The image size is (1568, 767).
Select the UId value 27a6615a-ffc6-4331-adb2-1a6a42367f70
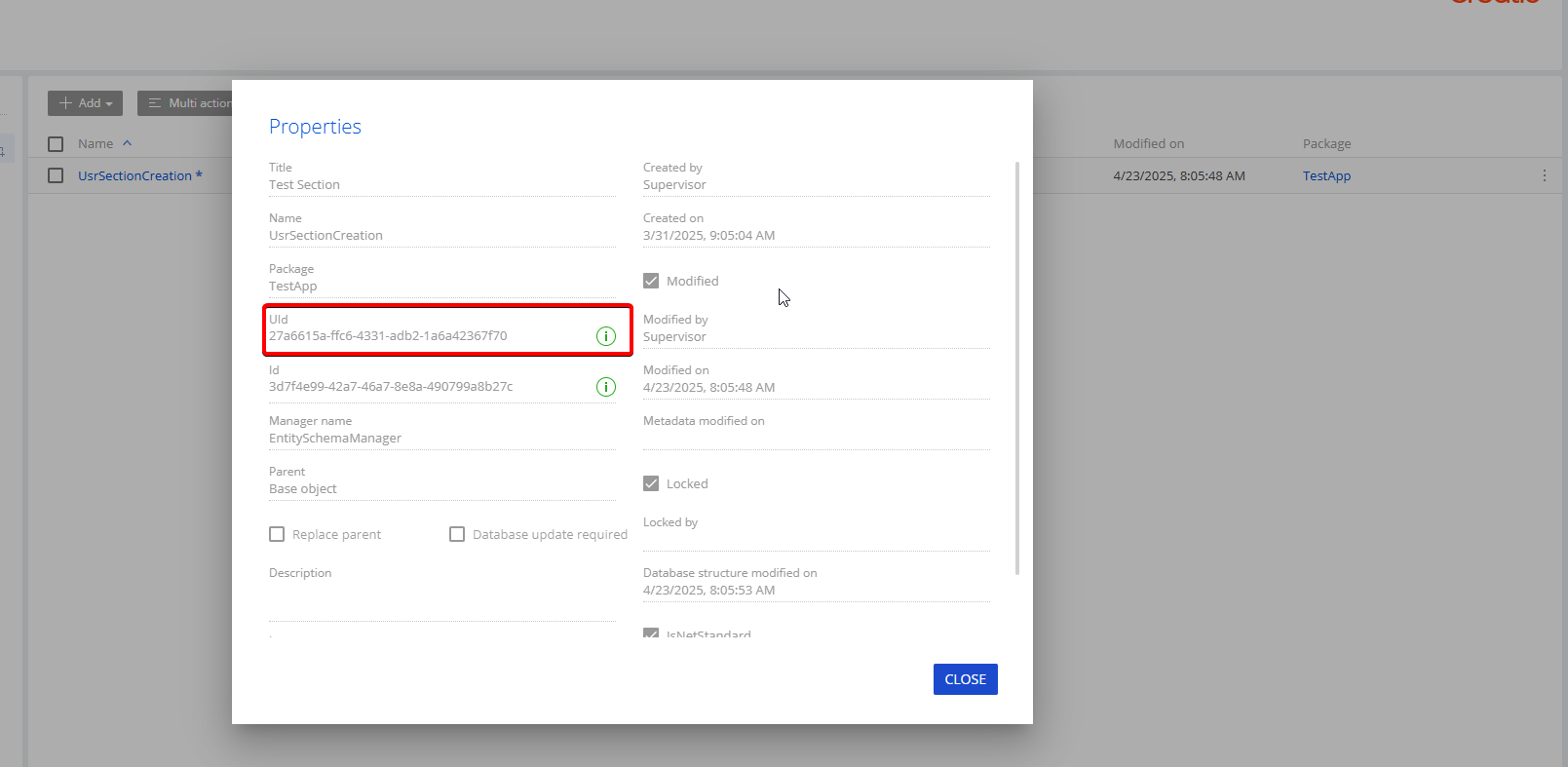coord(388,336)
